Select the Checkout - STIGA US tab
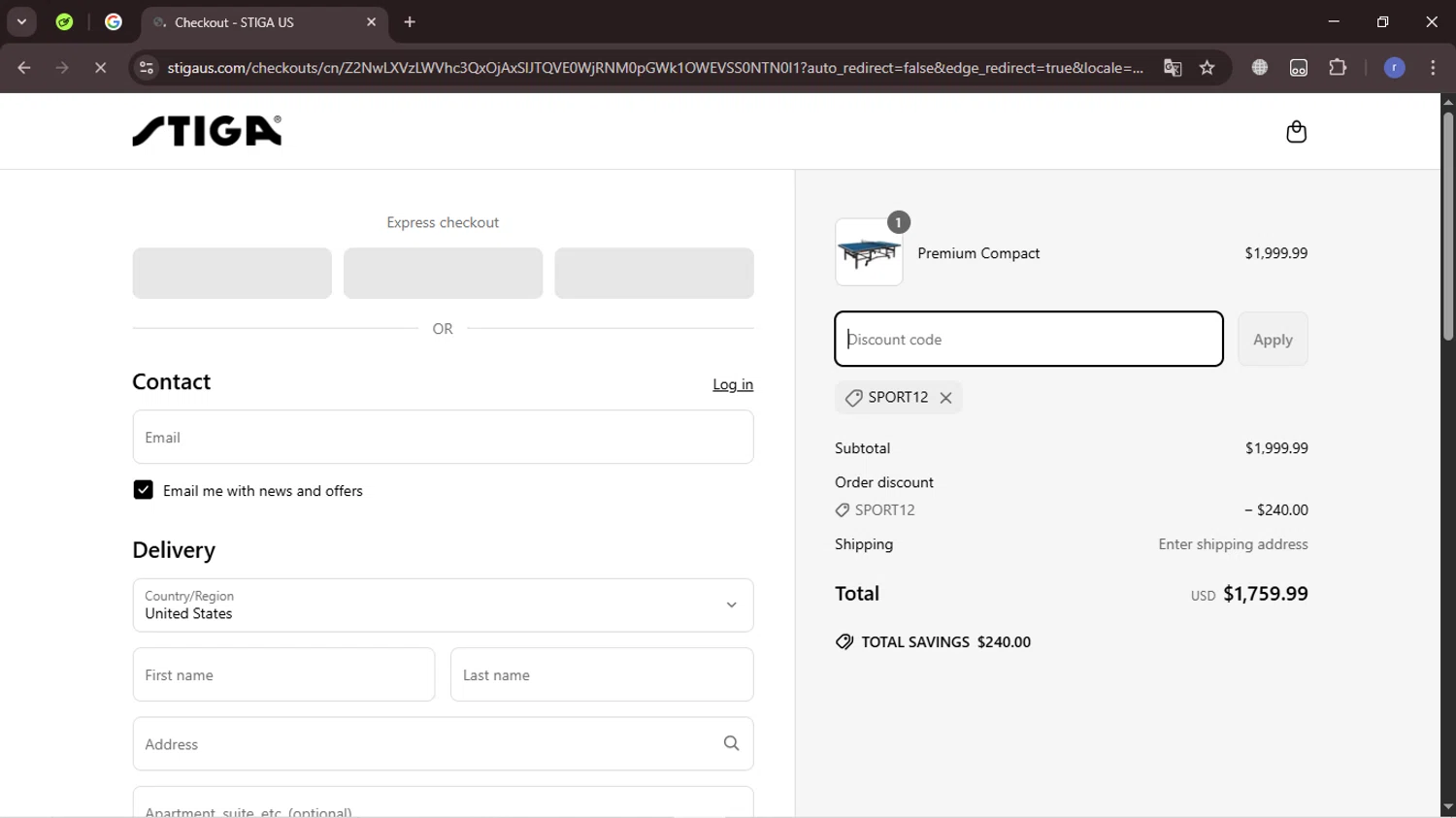Viewport: 1456px width, 818px height. [x=264, y=22]
